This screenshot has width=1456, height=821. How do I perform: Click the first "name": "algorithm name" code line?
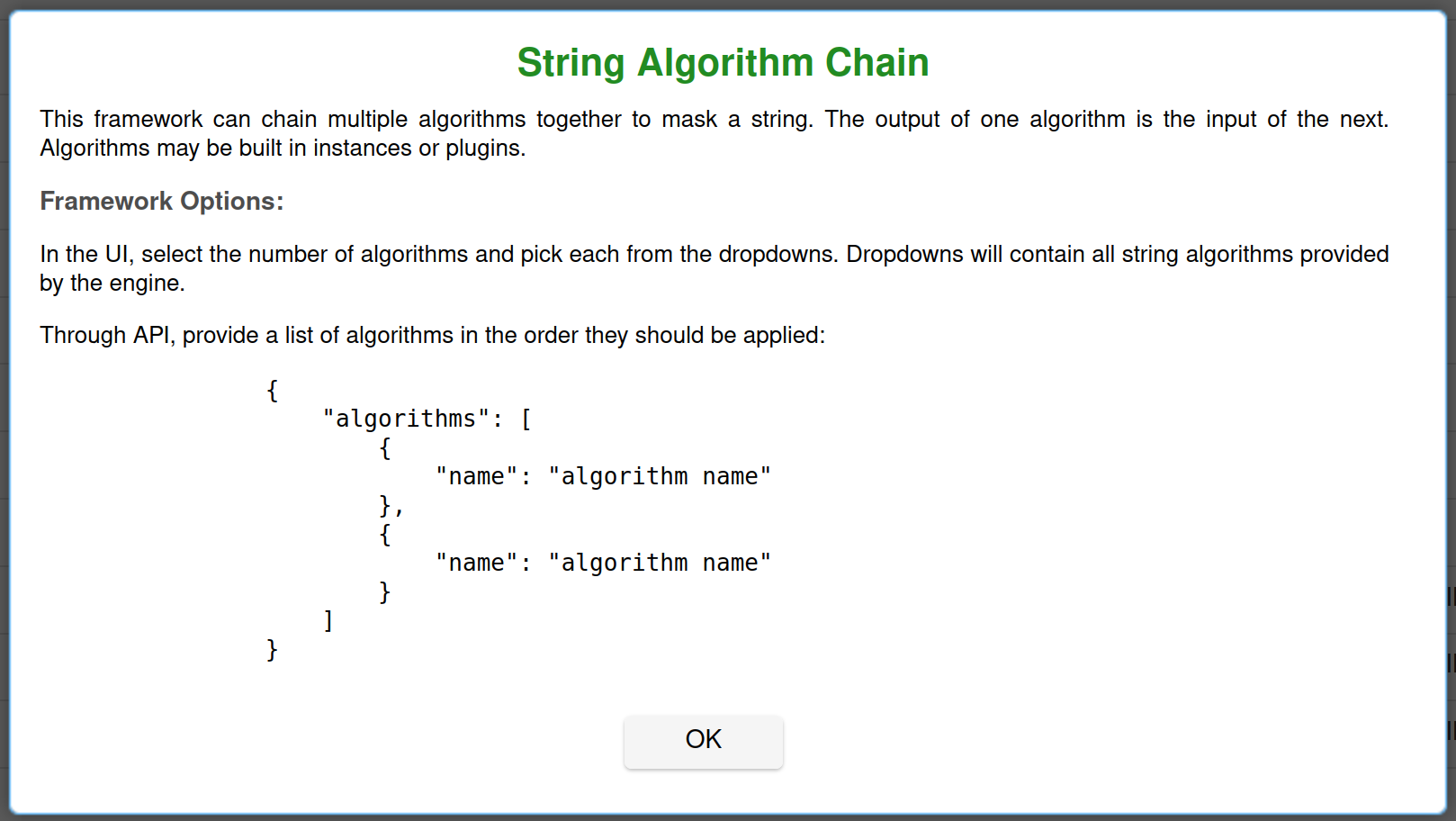(603, 477)
